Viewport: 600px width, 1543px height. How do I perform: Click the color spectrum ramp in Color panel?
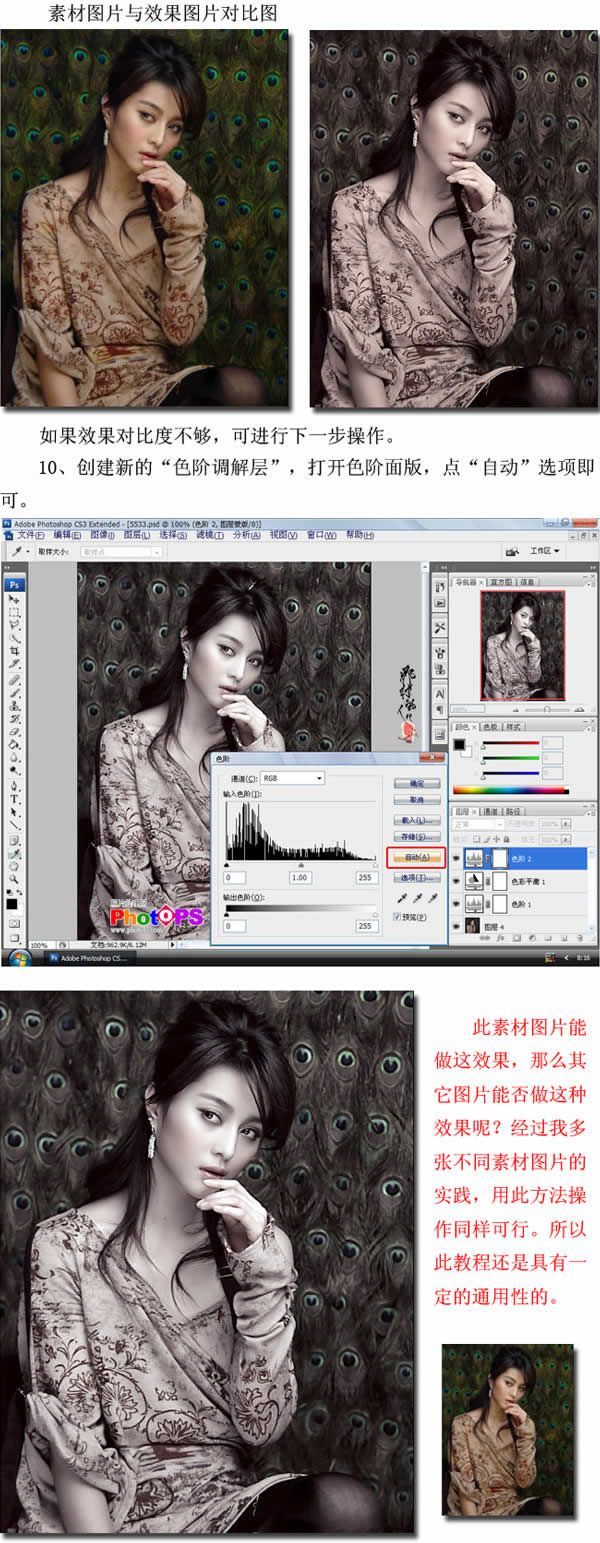511,790
